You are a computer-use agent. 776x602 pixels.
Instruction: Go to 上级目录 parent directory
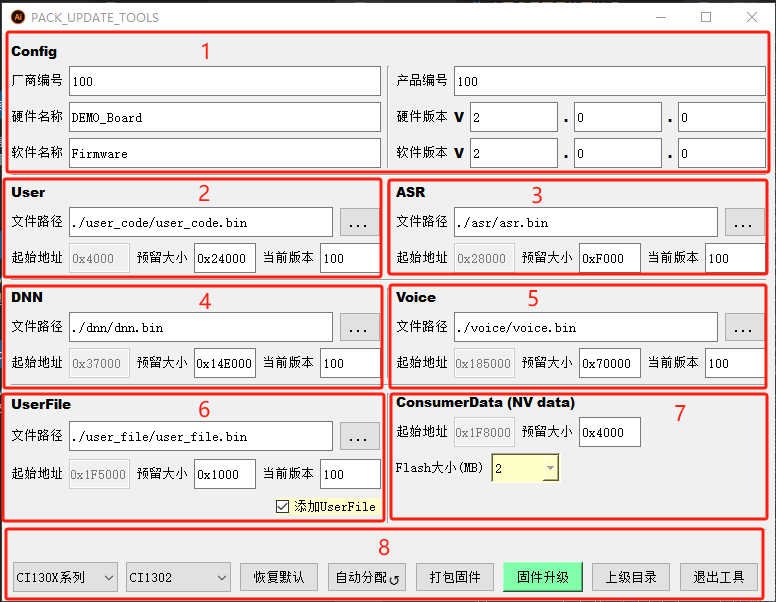pyautogui.click(x=631, y=577)
